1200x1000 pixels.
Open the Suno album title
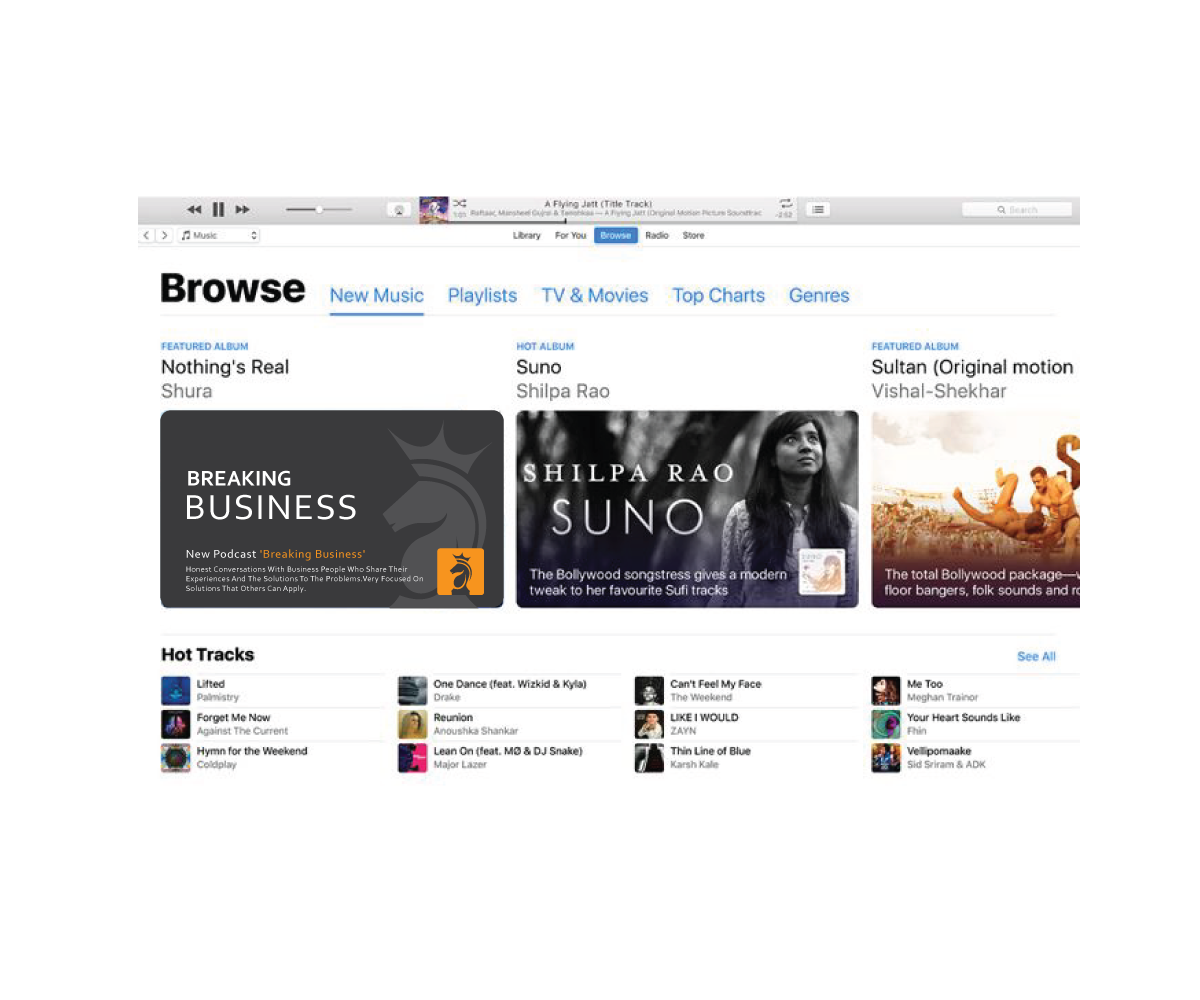click(539, 367)
